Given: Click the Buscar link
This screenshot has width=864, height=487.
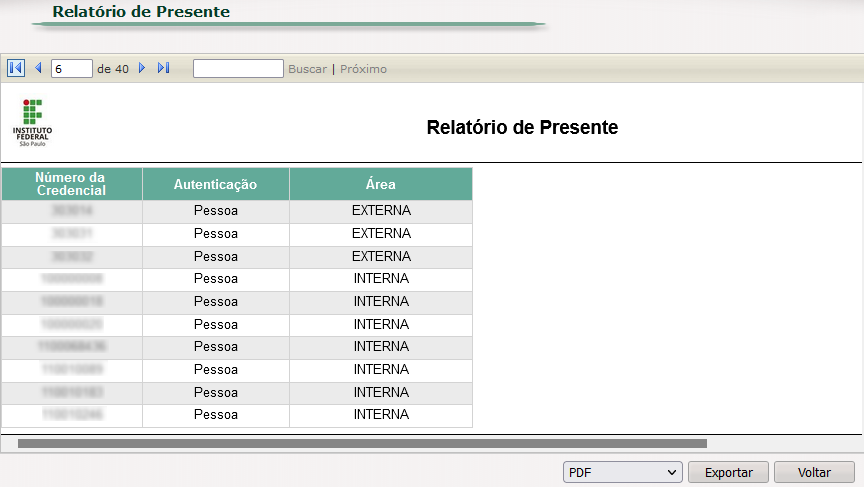Looking at the screenshot, I should coord(307,69).
